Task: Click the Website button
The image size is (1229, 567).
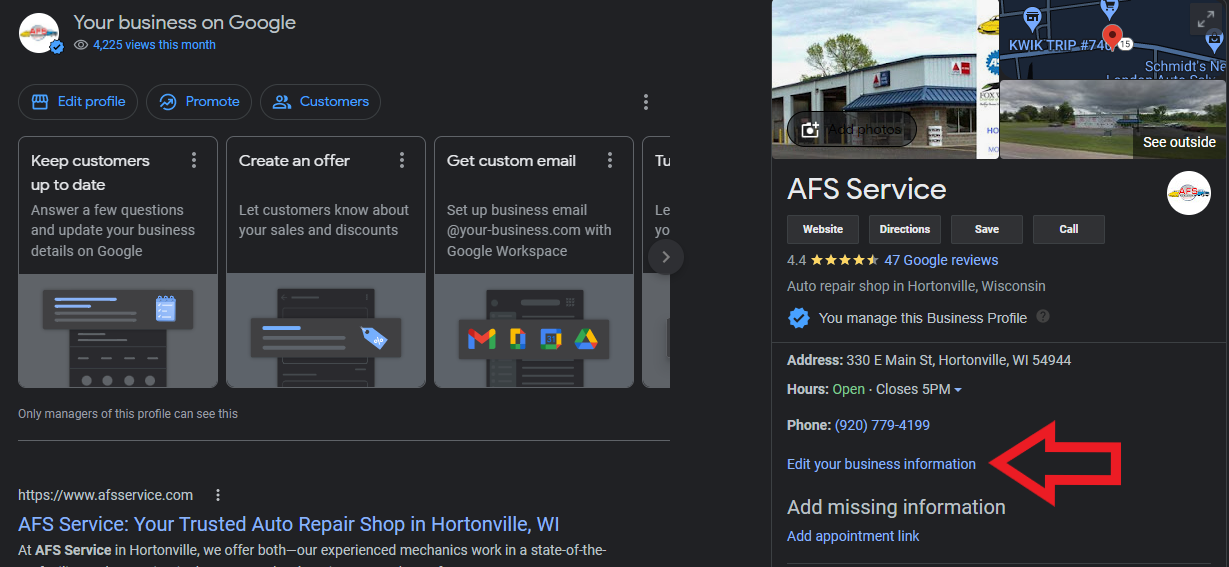Action: click(x=823, y=229)
